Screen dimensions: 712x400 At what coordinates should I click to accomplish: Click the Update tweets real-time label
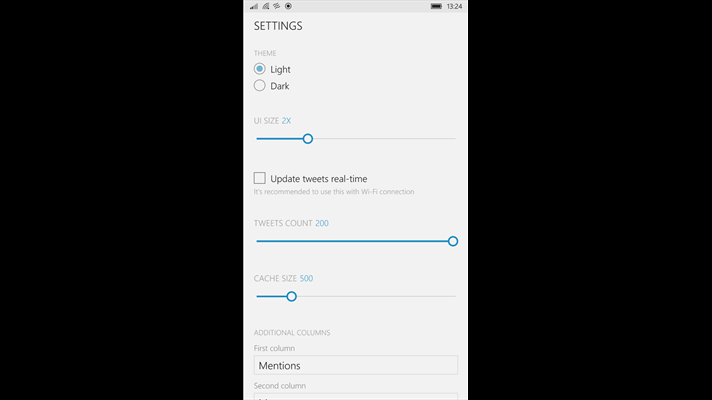319,179
